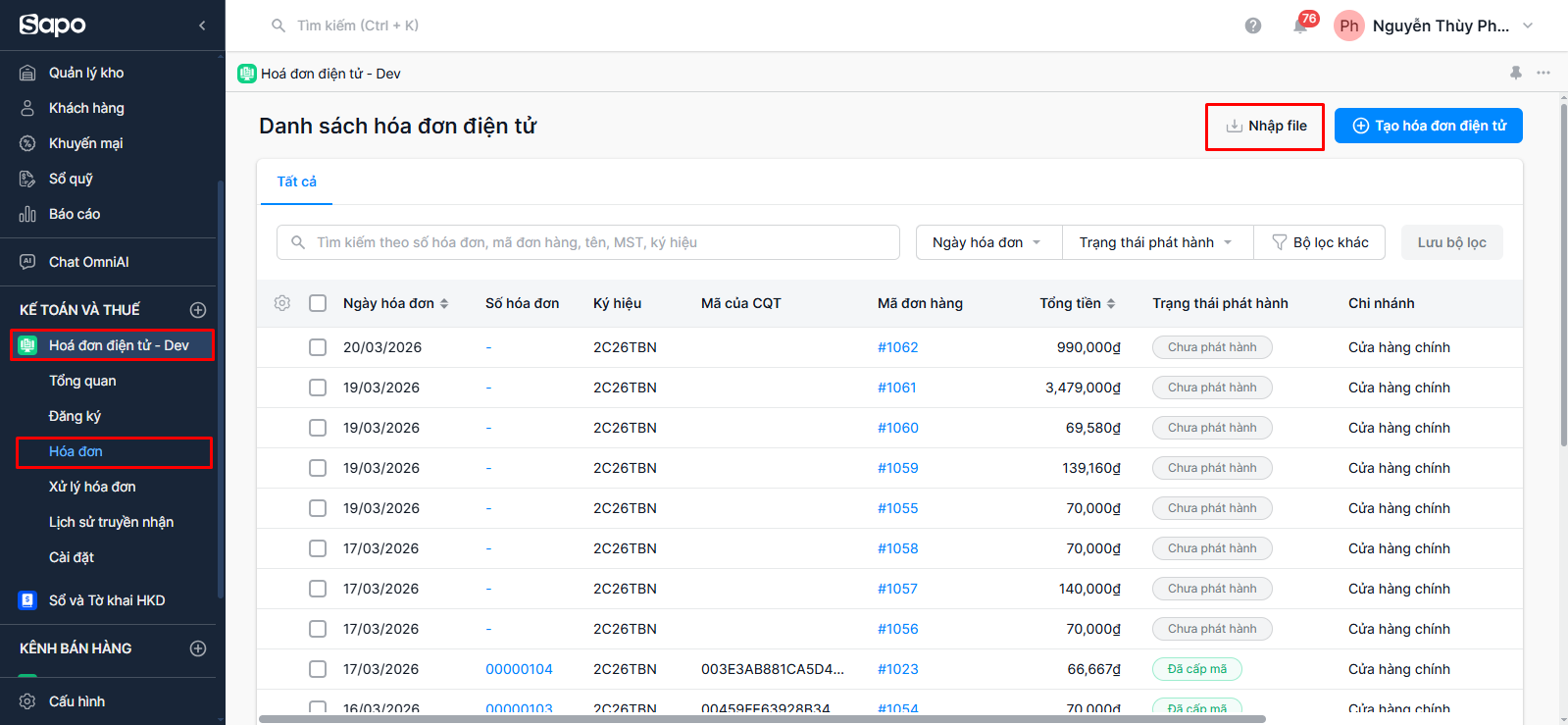Open Xử lý hóa đơn in the sidebar
Viewport: 1568px width, 725px height.
coord(92,487)
